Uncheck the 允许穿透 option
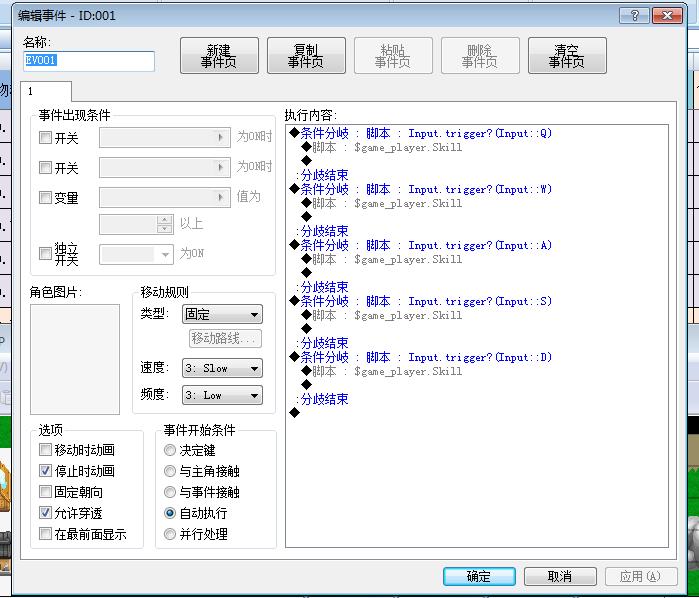699x598 pixels. (x=45, y=512)
